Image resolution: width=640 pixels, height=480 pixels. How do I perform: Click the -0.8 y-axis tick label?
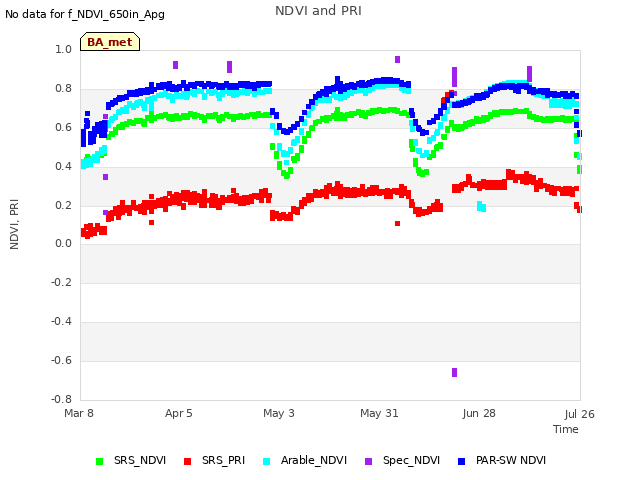61,399
